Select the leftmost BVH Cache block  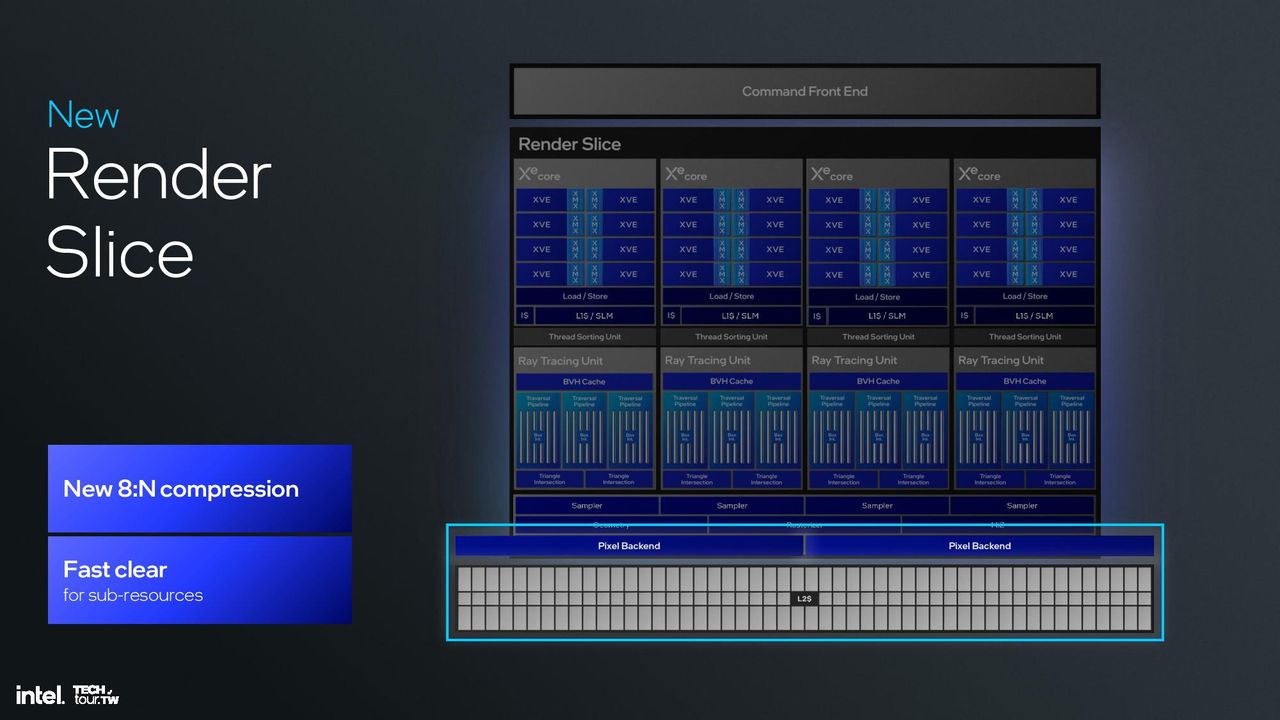[585, 382]
